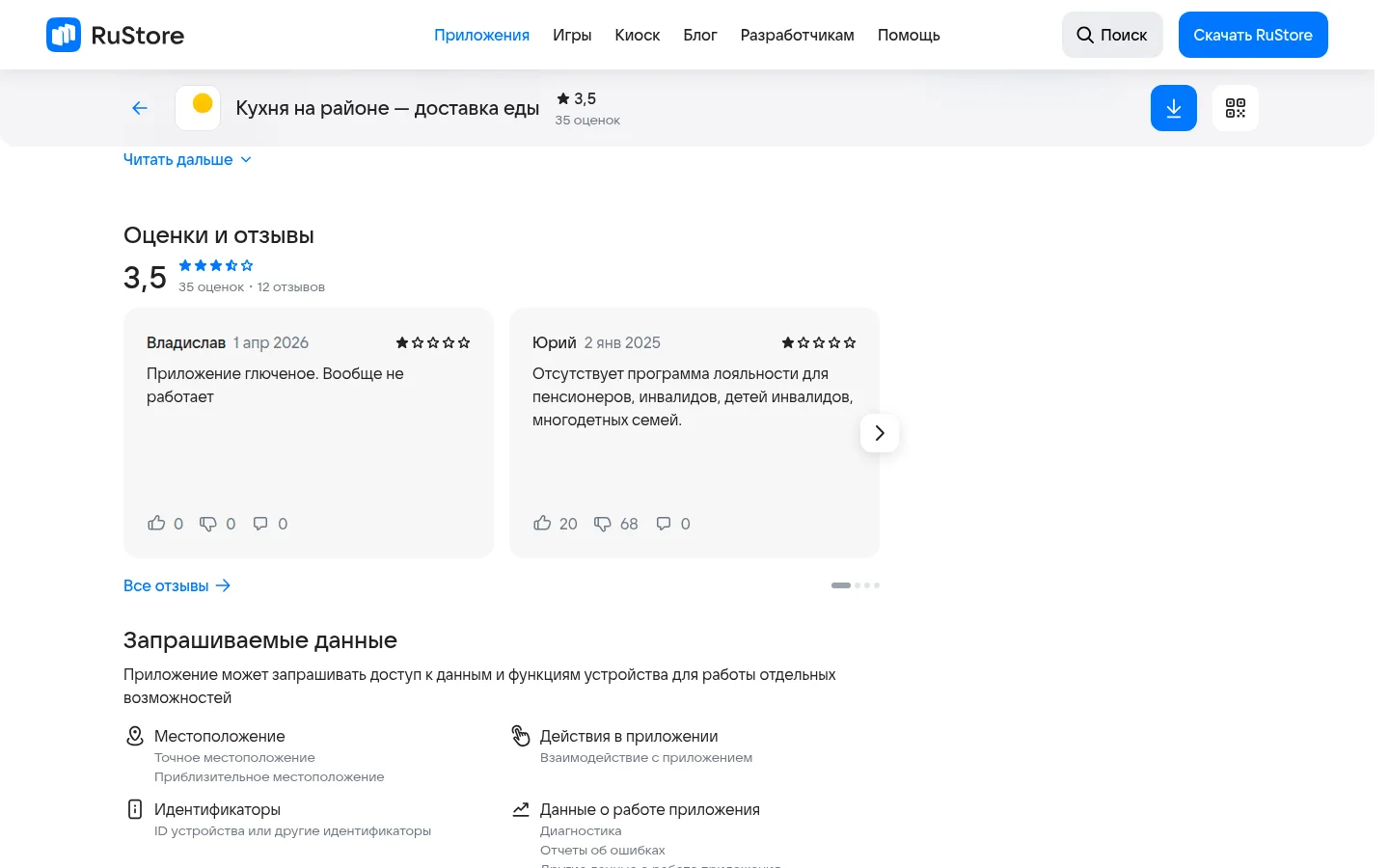Click the app title Кухня на районе

coord(388,108)
